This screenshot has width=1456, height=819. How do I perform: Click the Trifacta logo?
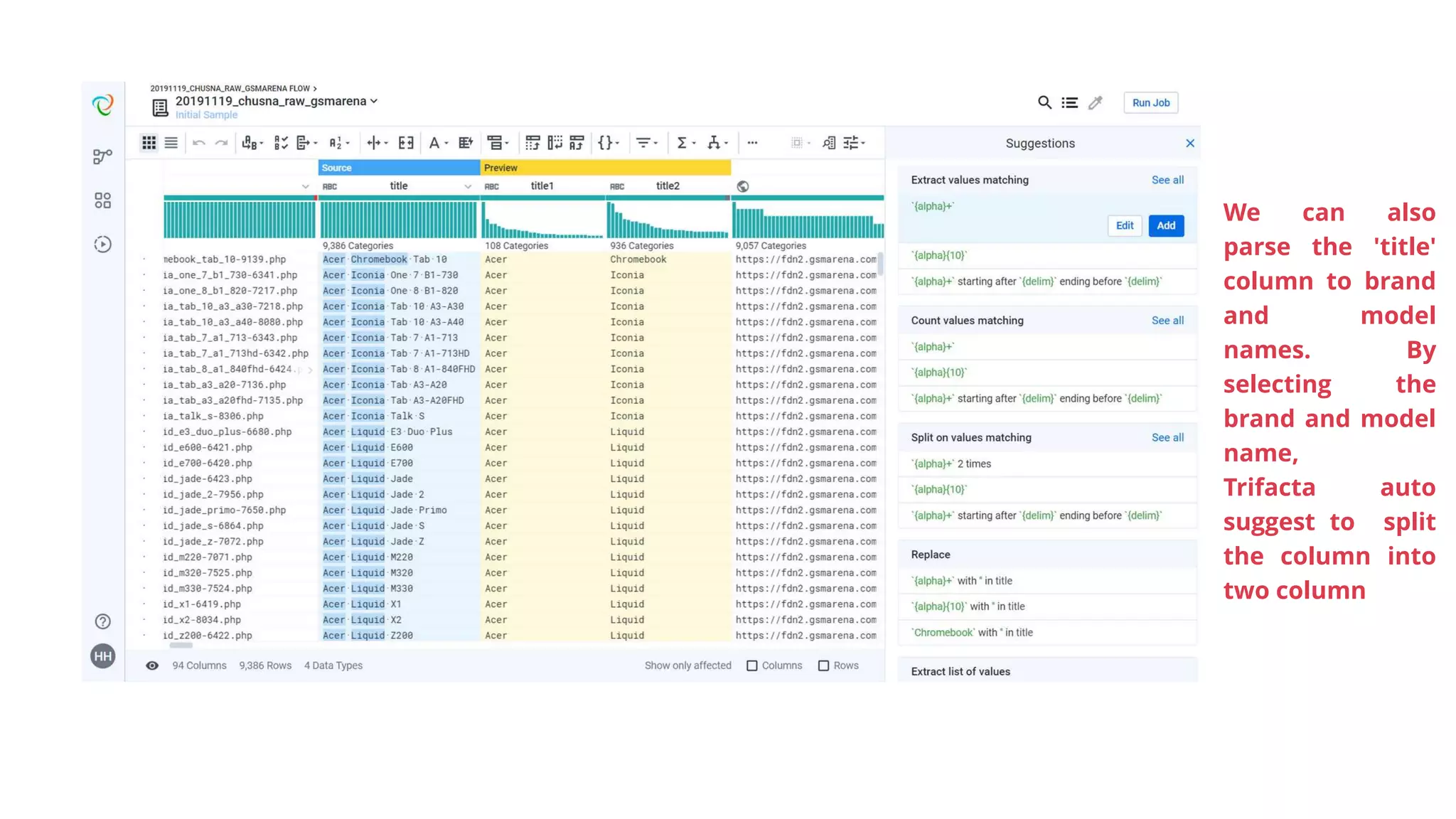[x=103, y=105]
